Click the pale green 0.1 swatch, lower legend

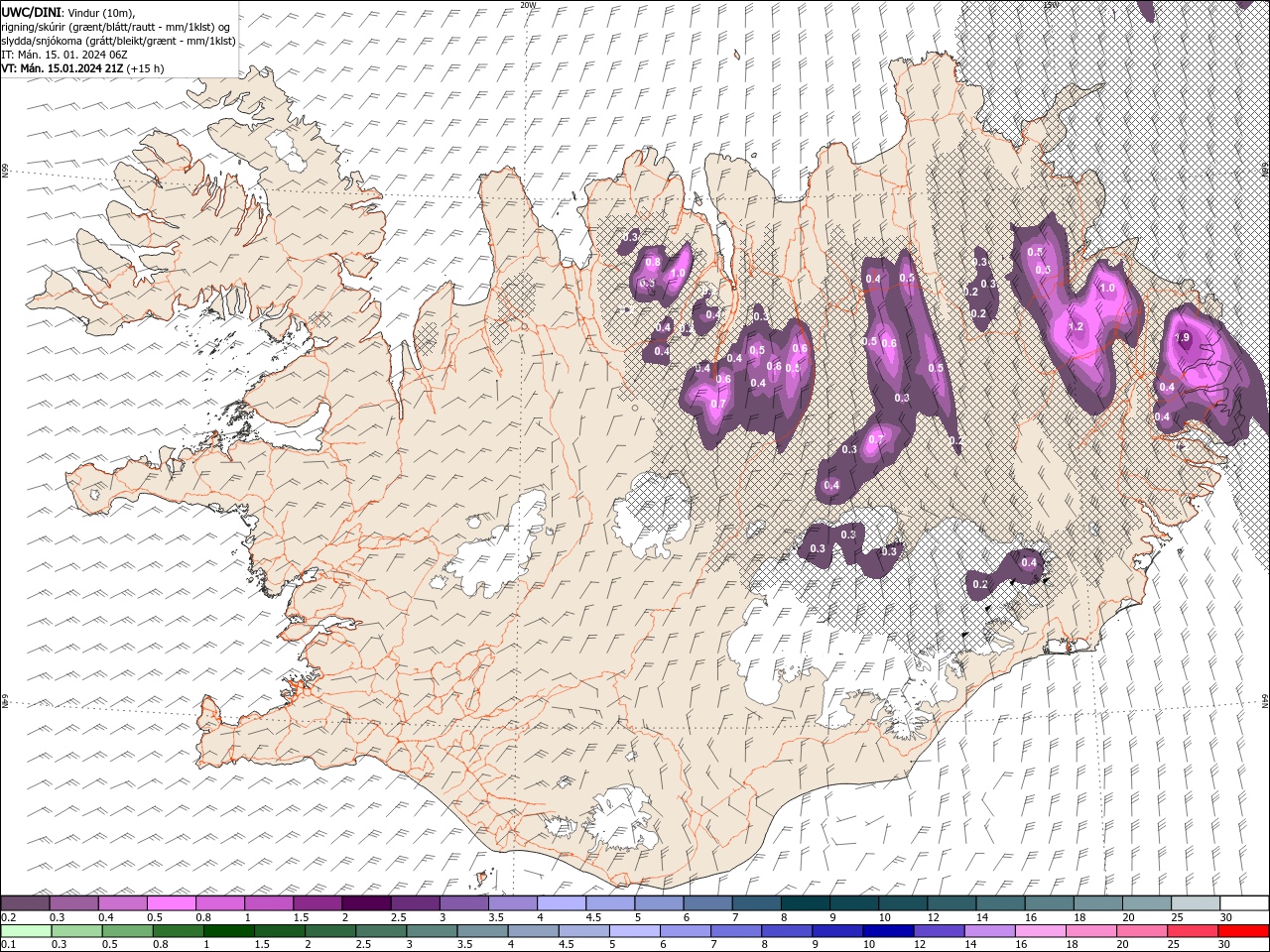pyautogui.click(x=26, y=931)
